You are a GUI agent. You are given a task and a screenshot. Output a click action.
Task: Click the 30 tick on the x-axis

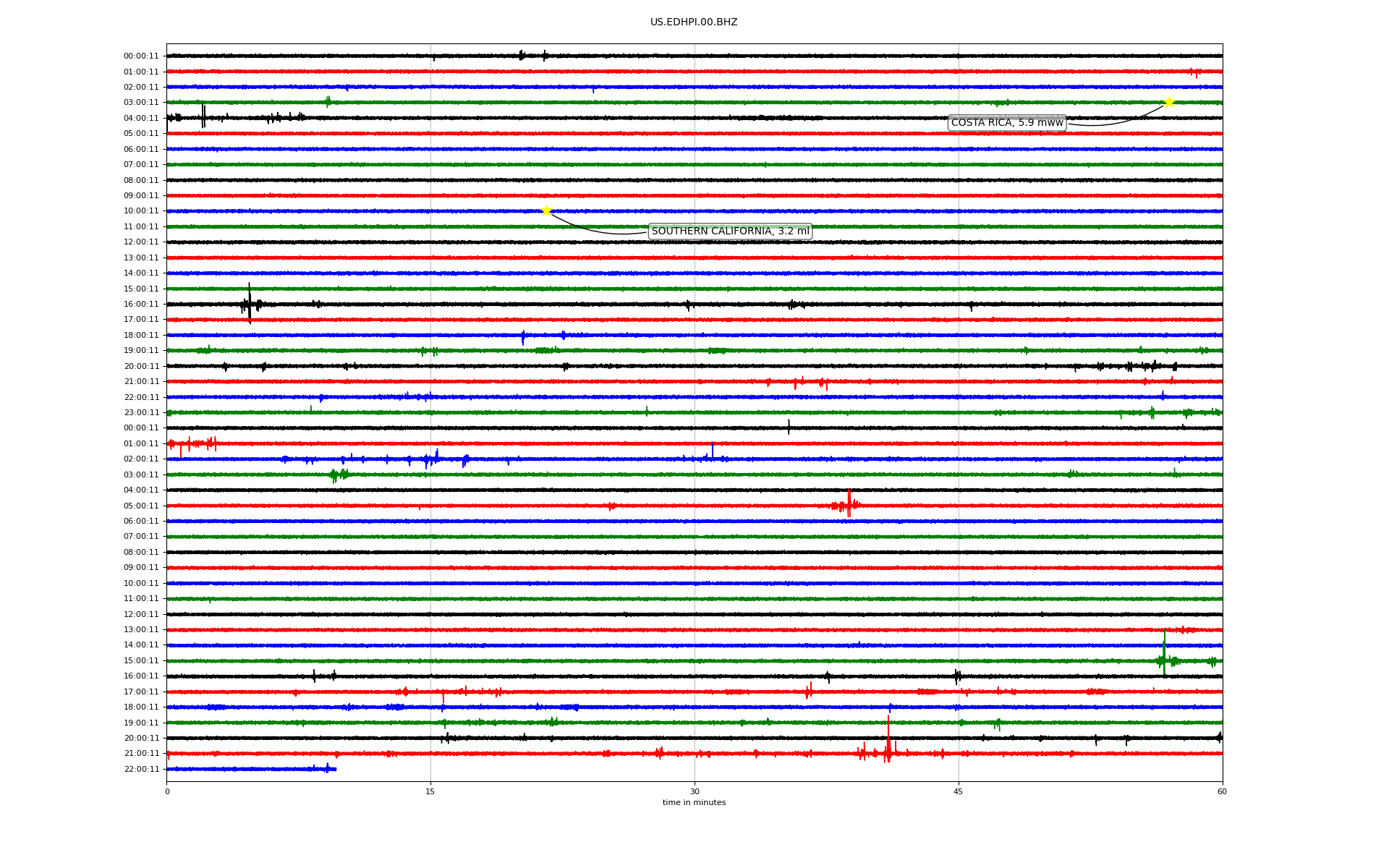coord(694,791)
